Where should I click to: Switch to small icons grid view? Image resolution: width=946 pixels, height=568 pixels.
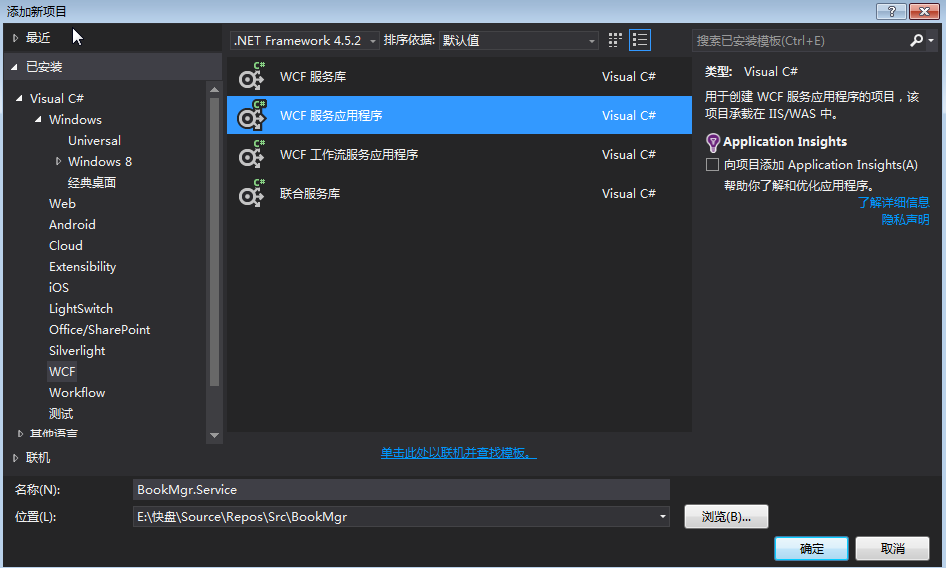(615, 40)
